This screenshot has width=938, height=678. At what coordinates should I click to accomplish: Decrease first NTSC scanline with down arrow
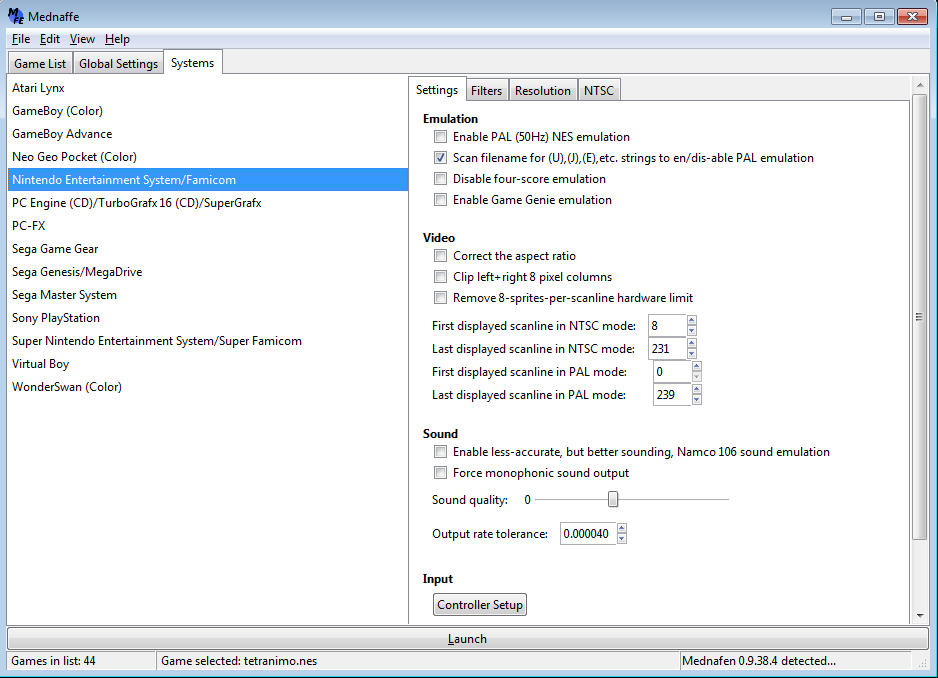[692, 331]
